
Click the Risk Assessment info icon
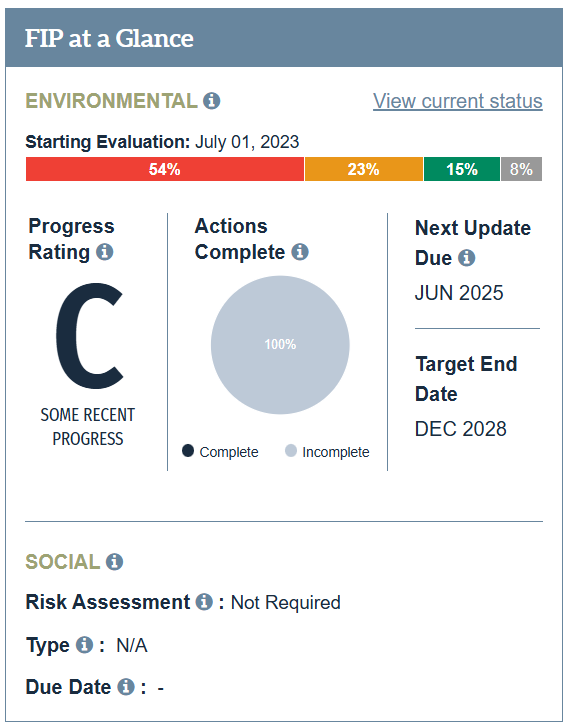[204, 602]
